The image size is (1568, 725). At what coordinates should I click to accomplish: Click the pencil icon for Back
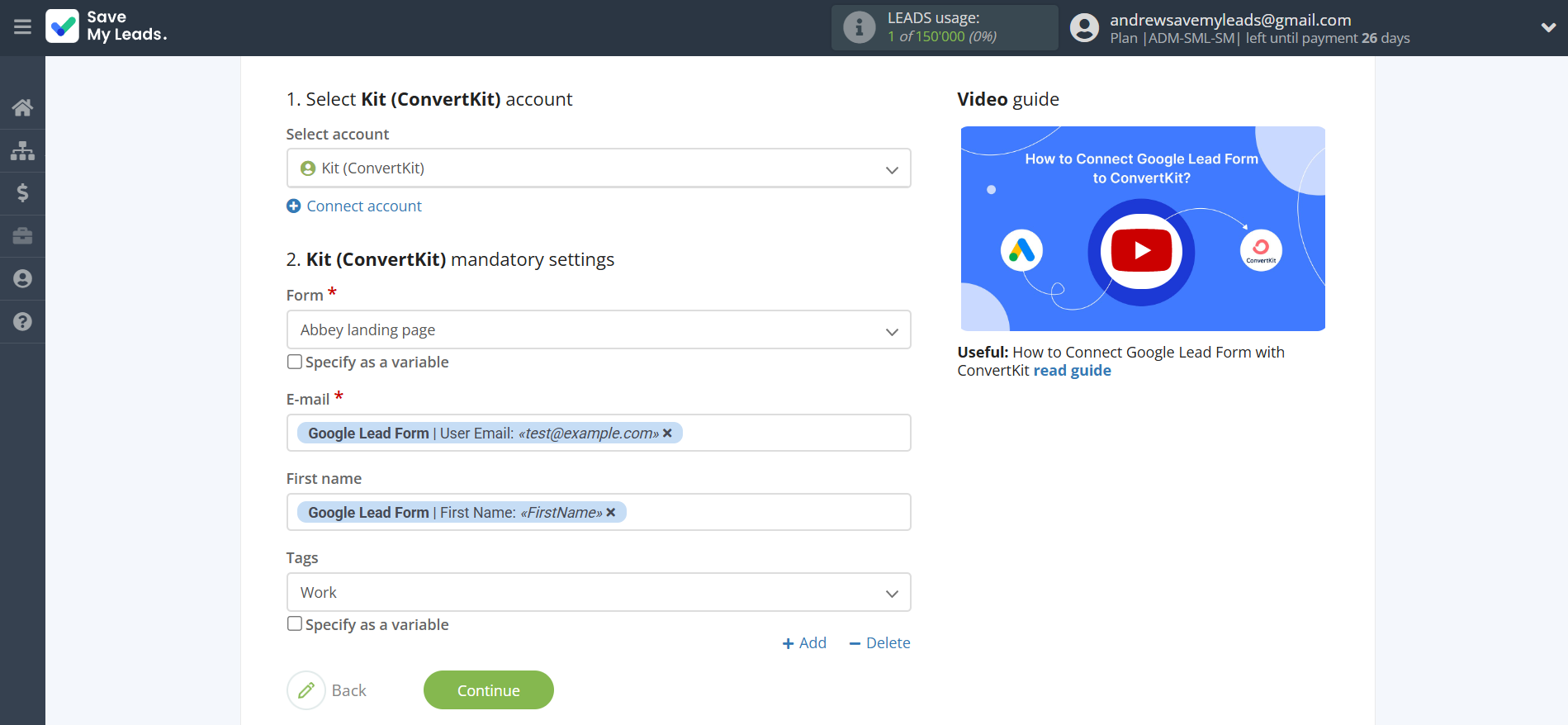(306, 690)
